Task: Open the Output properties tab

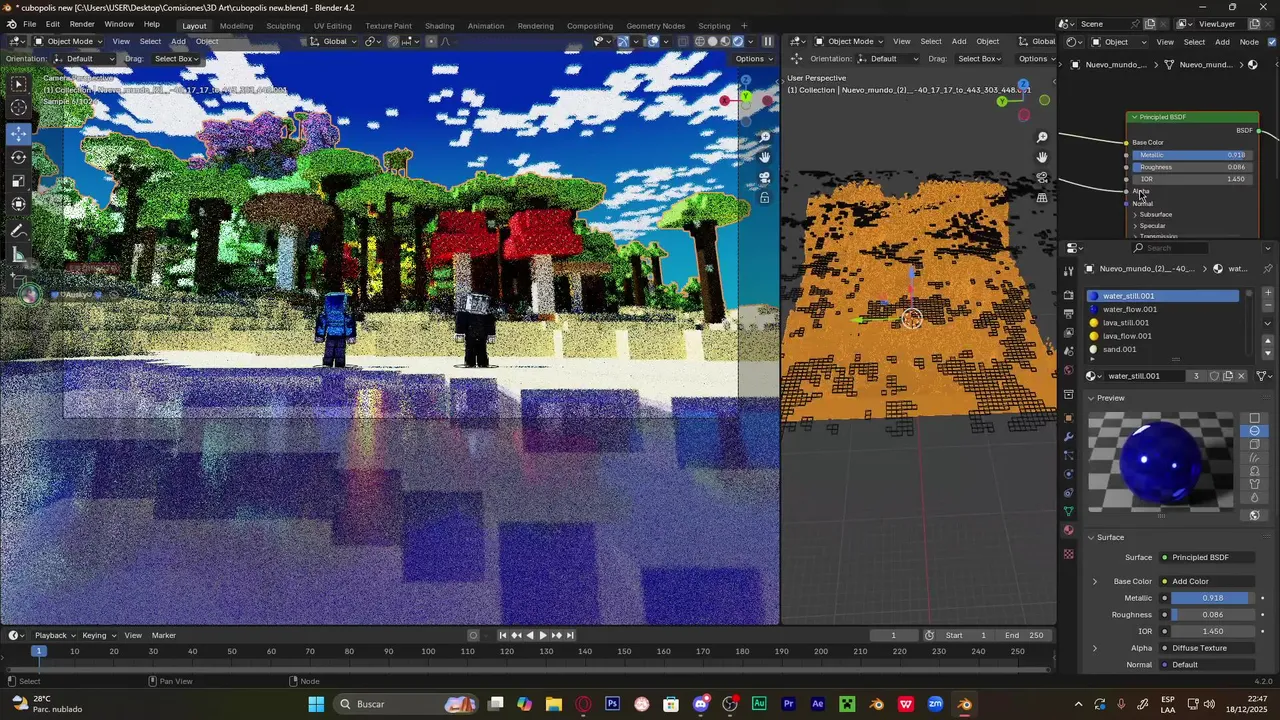Action: (x=1068, y=314)
